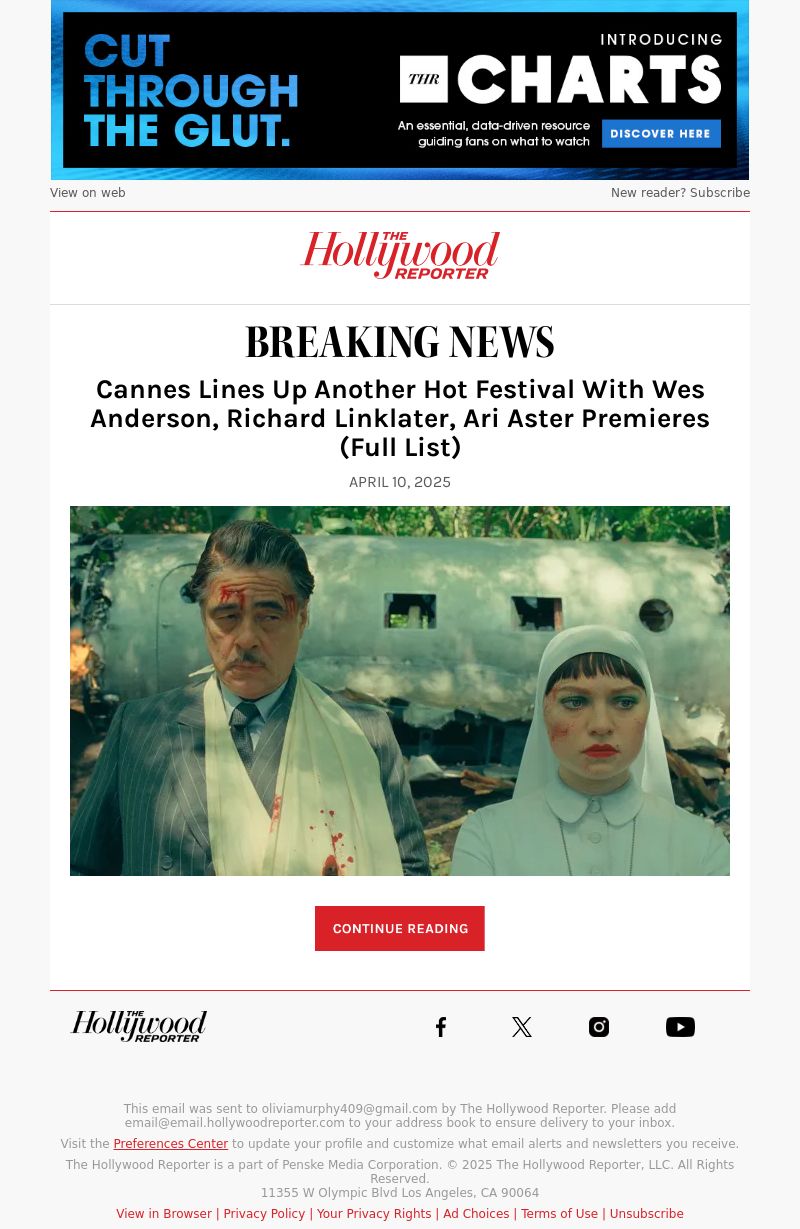
Task: Open the Preferences Center link
Action: tap(171, 1144)
